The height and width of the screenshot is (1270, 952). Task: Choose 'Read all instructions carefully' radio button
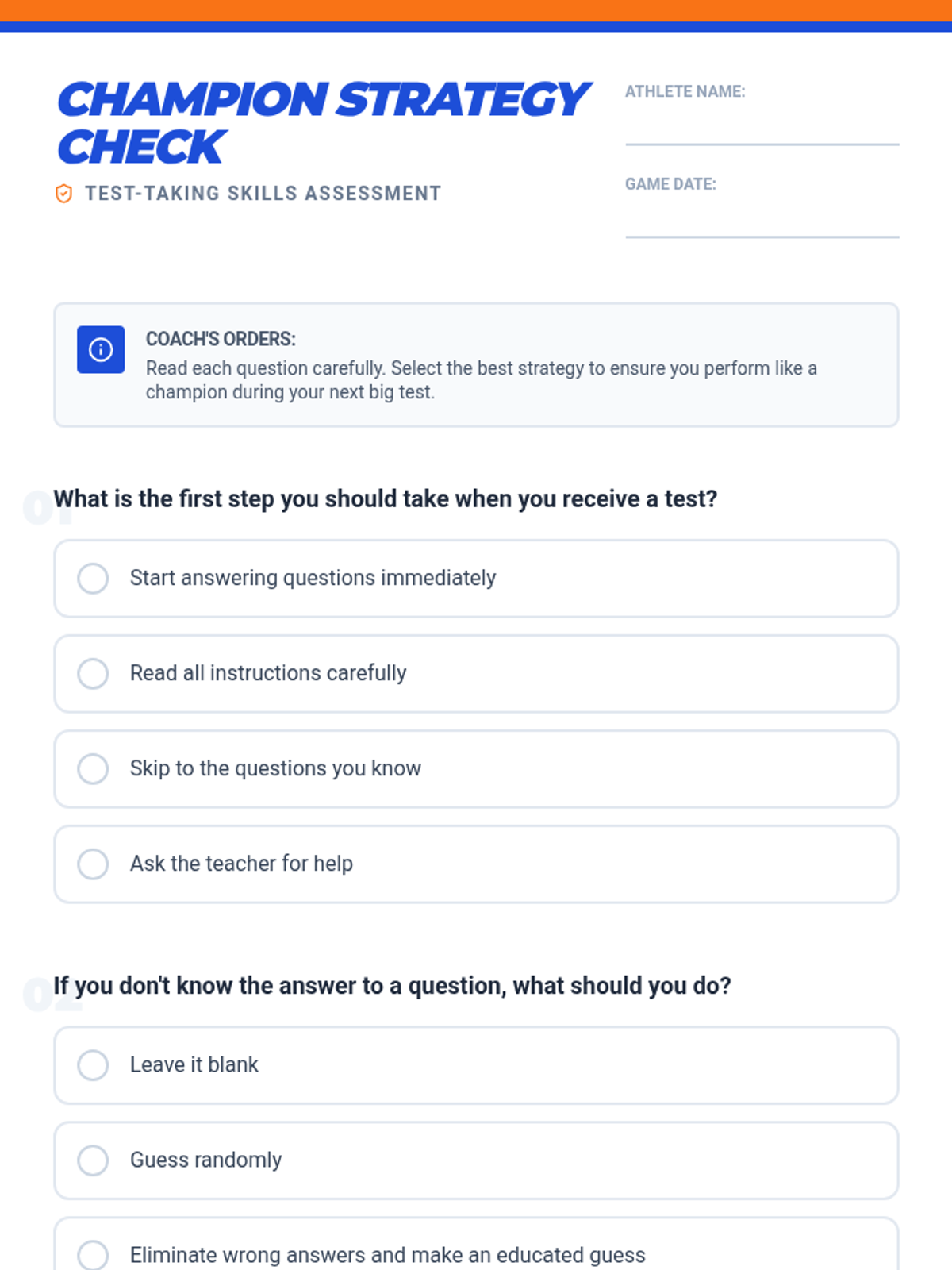tap(93, 674)
